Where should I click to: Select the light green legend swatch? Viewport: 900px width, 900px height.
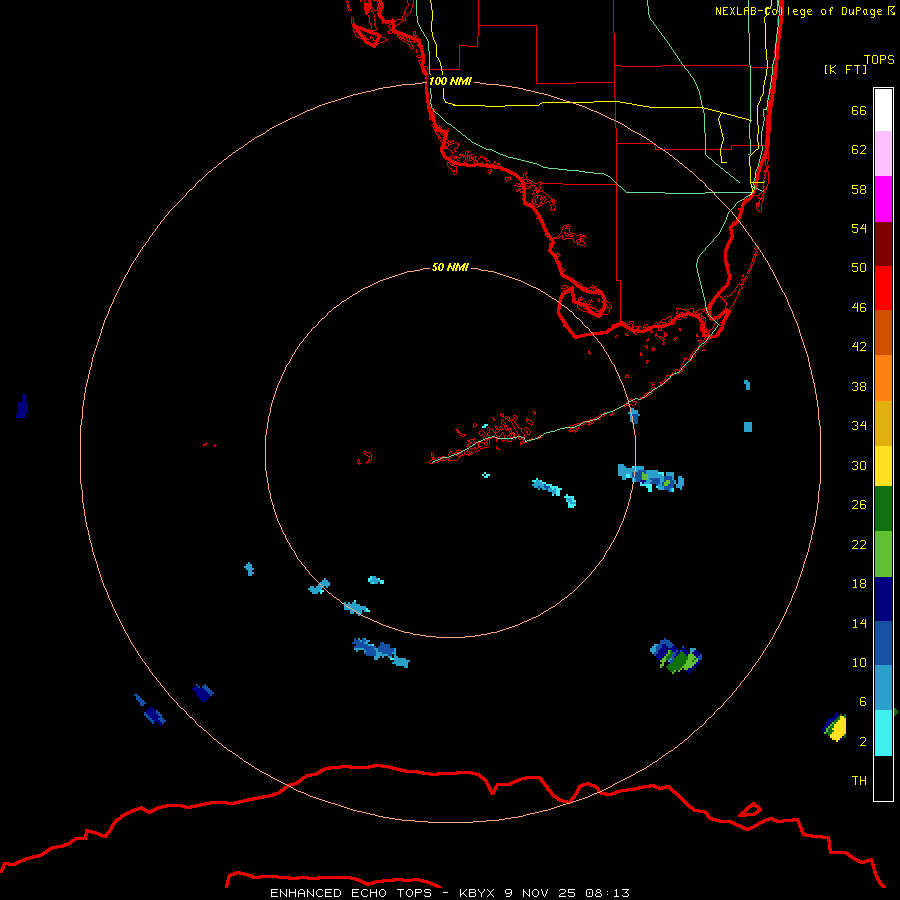[x=883, y=554]
